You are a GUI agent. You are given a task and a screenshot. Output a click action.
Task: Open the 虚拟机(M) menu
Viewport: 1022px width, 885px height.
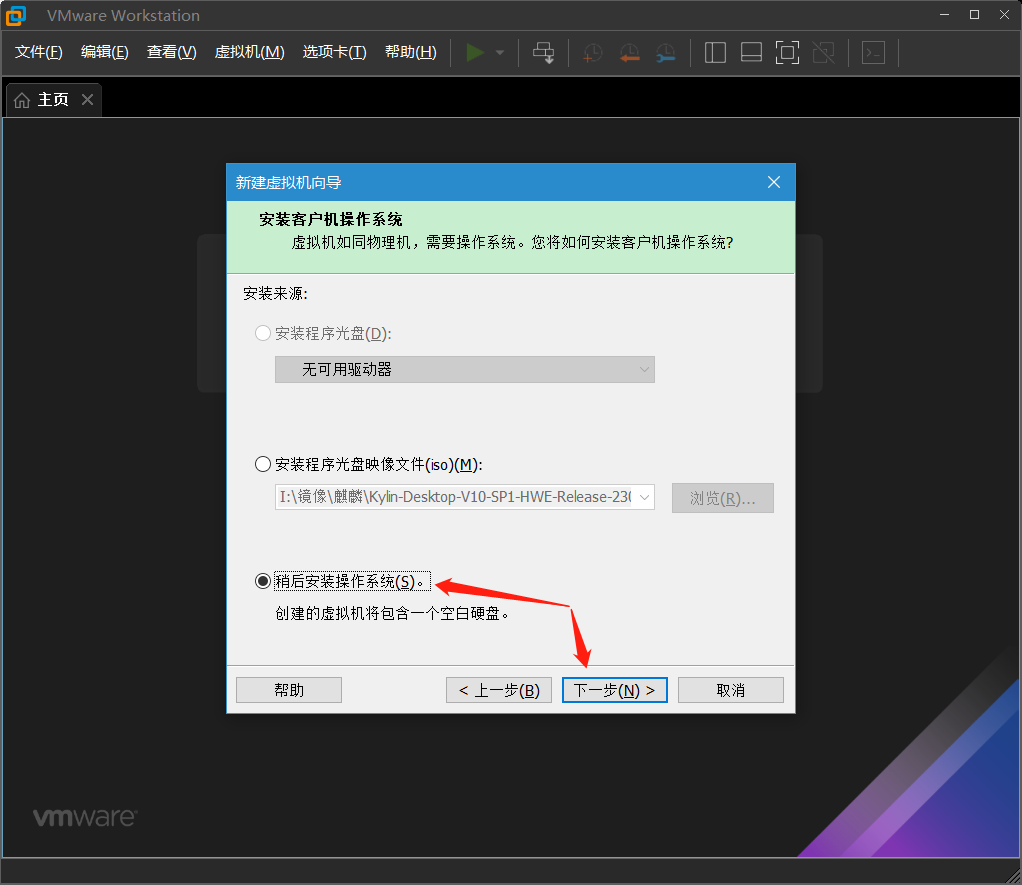pyautogui.click(x=250, y=52)
